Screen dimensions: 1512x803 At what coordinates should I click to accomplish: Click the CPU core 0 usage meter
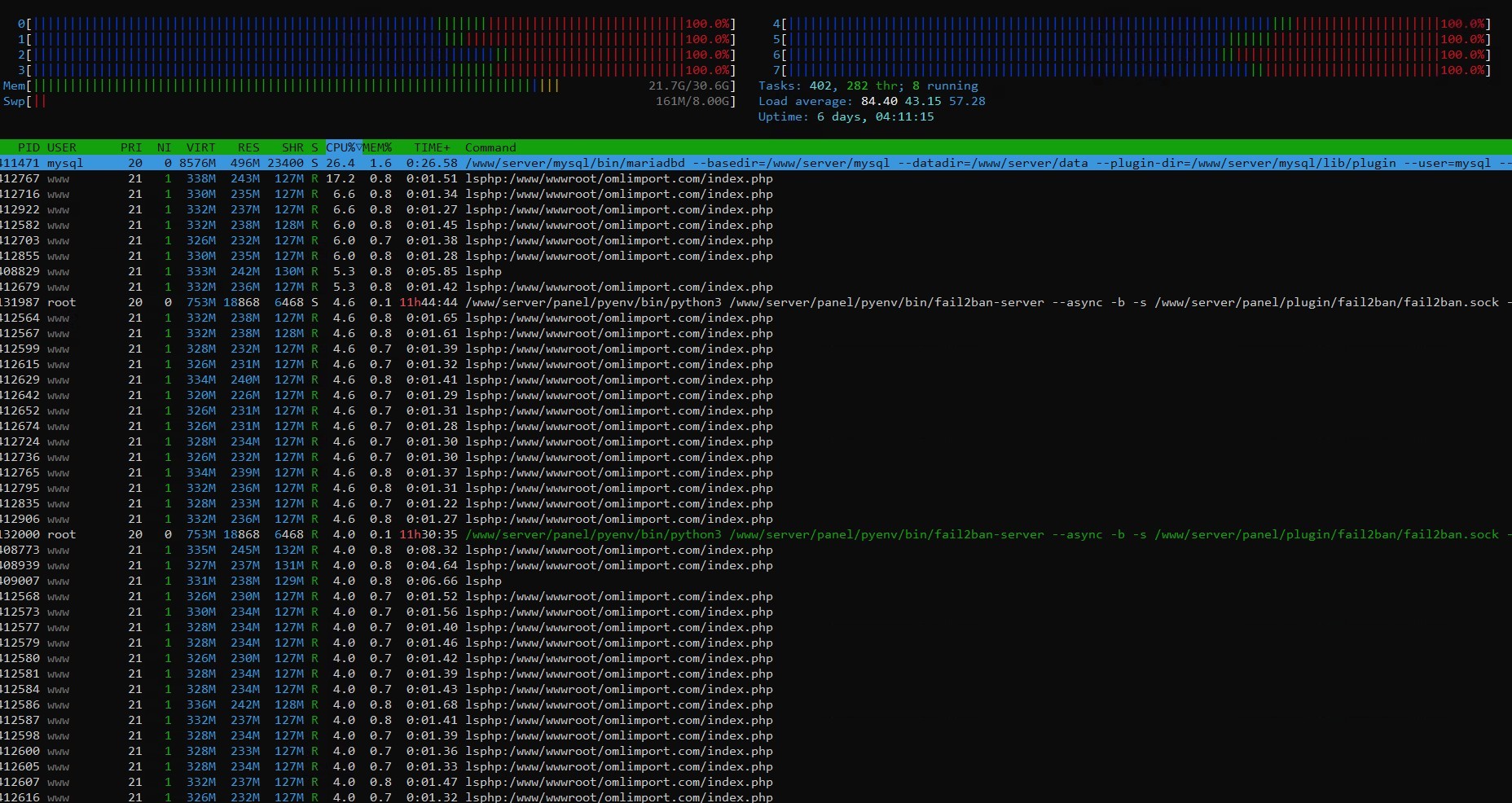[x=376, y=24]
